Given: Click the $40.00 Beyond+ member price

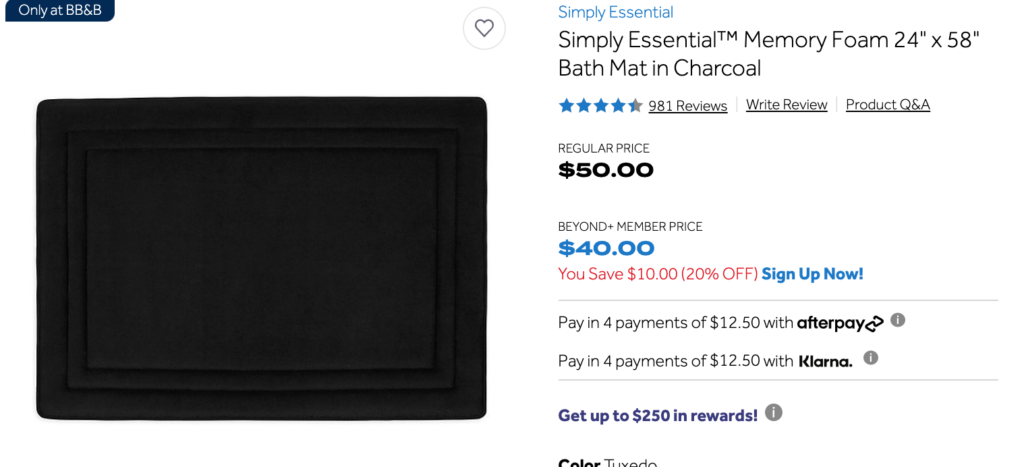Looking at the screenshot, I should pos(606,249).
